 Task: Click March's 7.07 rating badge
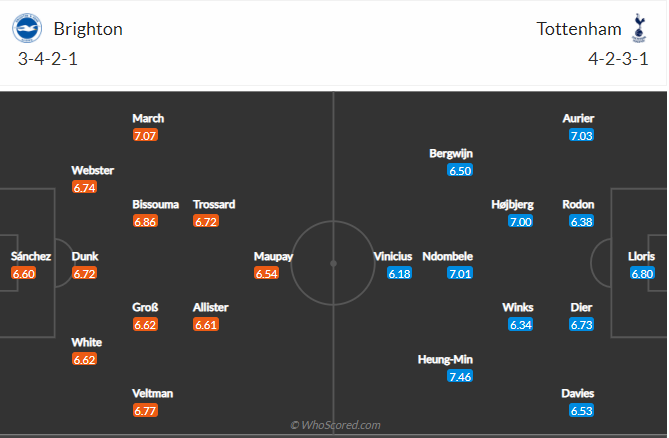(x=146, y=134)
